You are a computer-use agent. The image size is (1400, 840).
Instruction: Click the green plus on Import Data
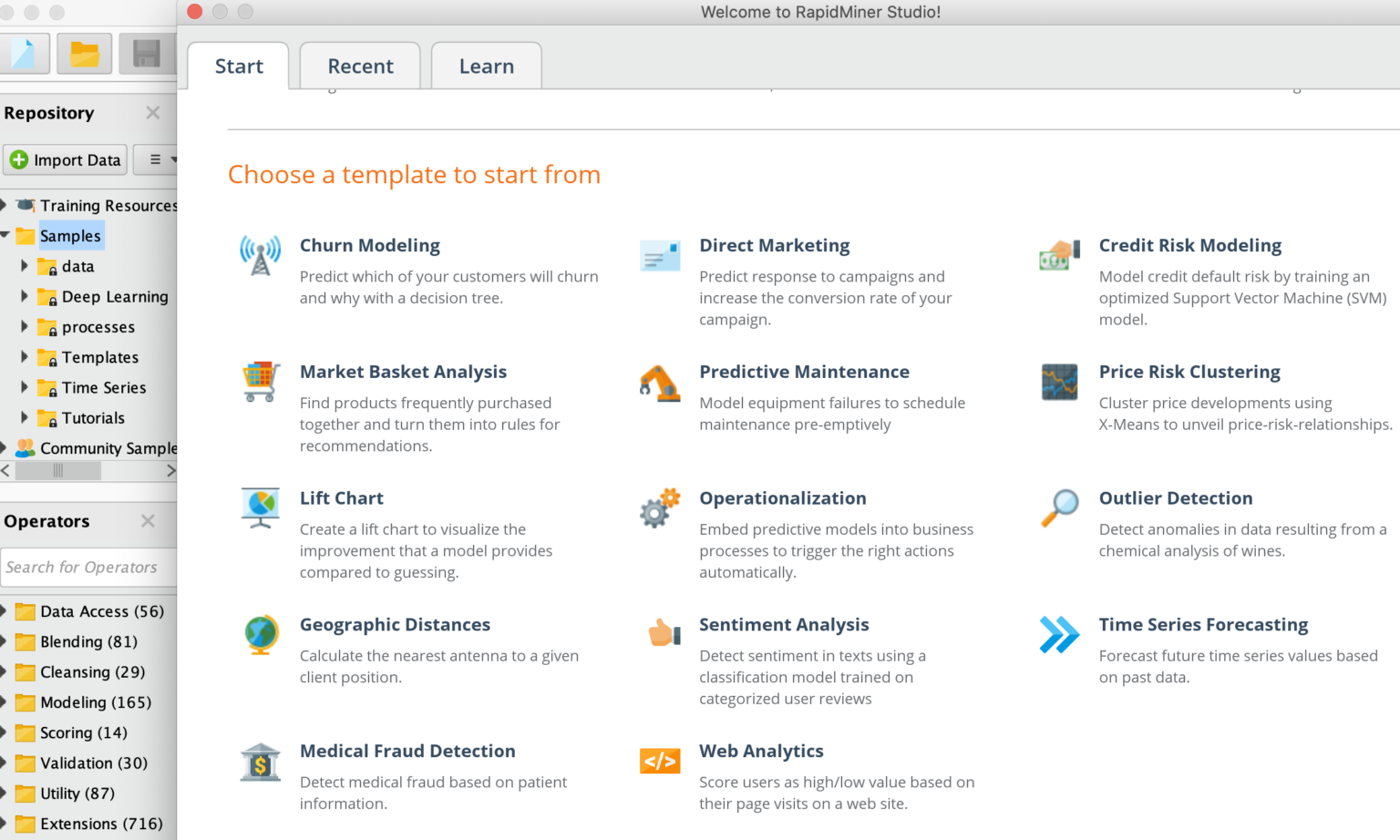tap(19, 159)
